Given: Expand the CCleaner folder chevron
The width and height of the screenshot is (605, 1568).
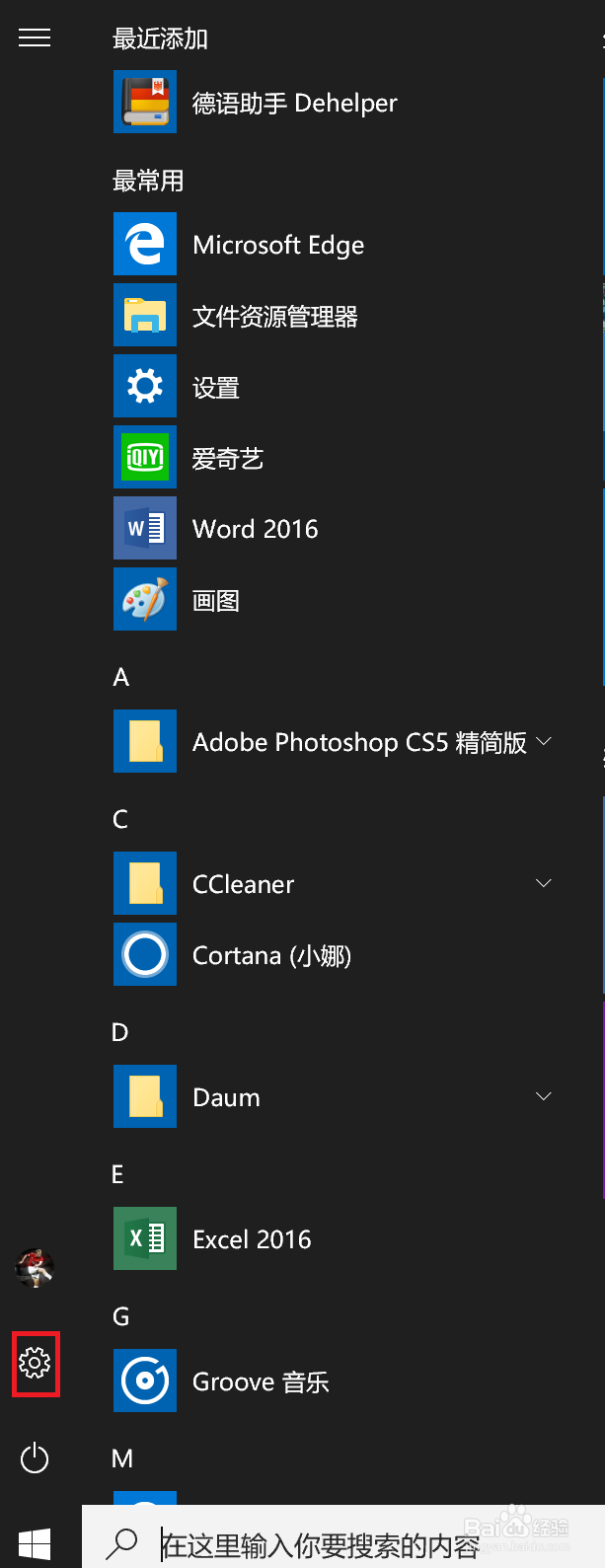Looking at the screenshot, I should pos(544,883).
